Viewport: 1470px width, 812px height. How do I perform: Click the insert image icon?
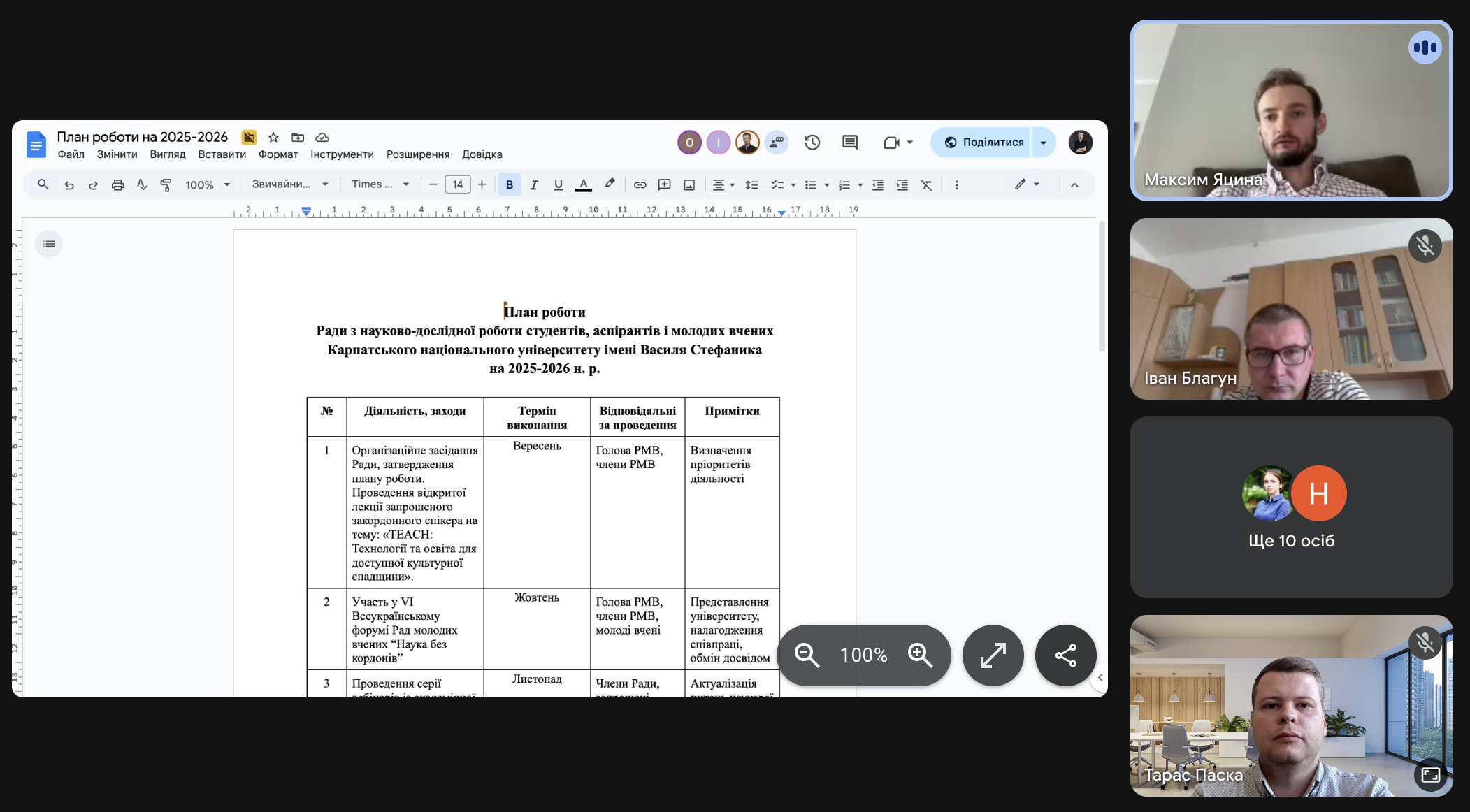tap(689, 185)
